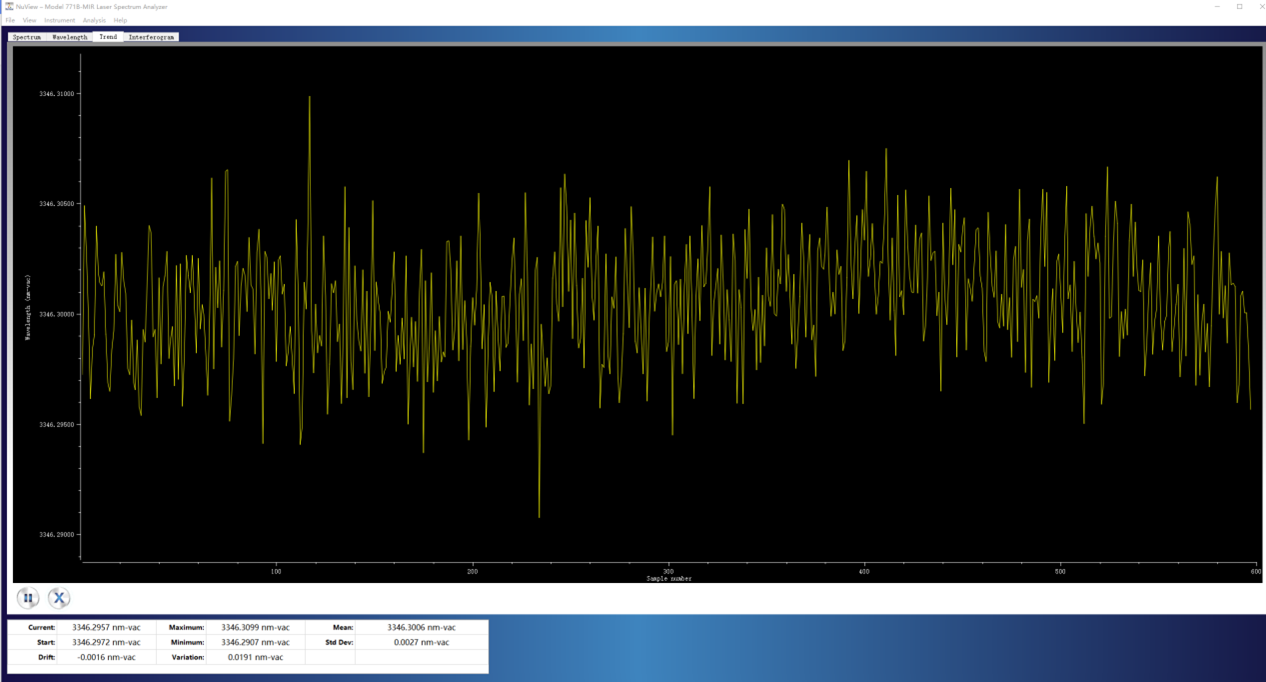1266x682 pixels.
Task: Open the Help menu
Action: point(120,20)
